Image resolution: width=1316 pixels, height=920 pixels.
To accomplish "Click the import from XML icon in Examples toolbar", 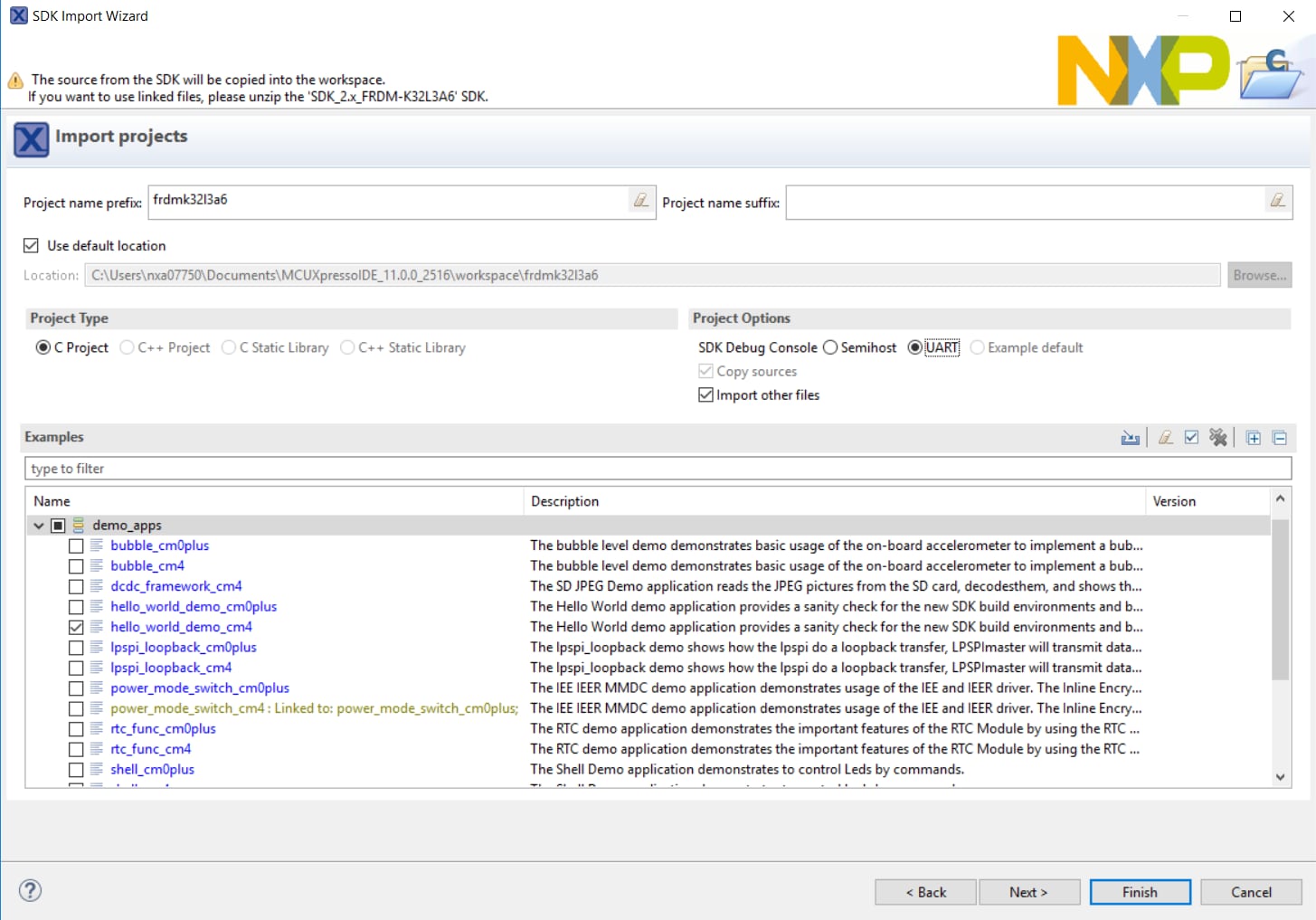I will [x=1130, y=438].
